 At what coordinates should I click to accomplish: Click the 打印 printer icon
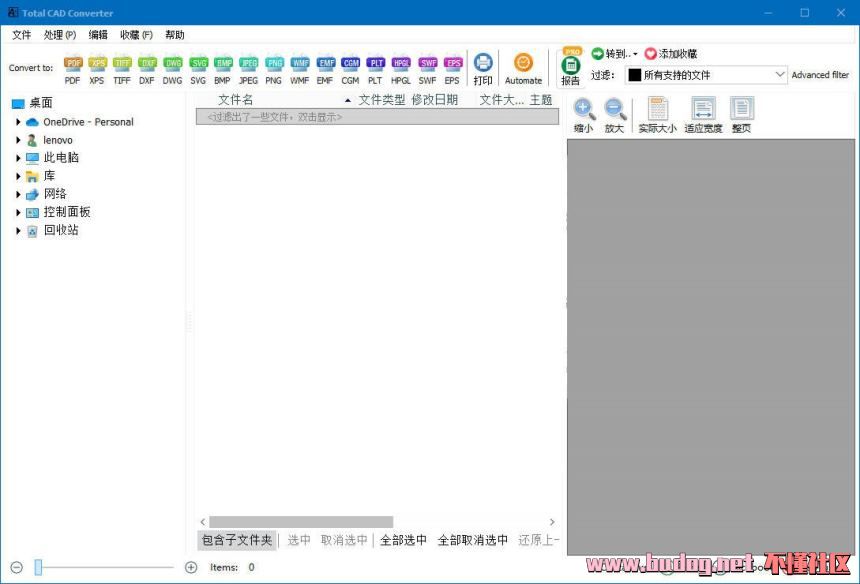pos(483,68)
